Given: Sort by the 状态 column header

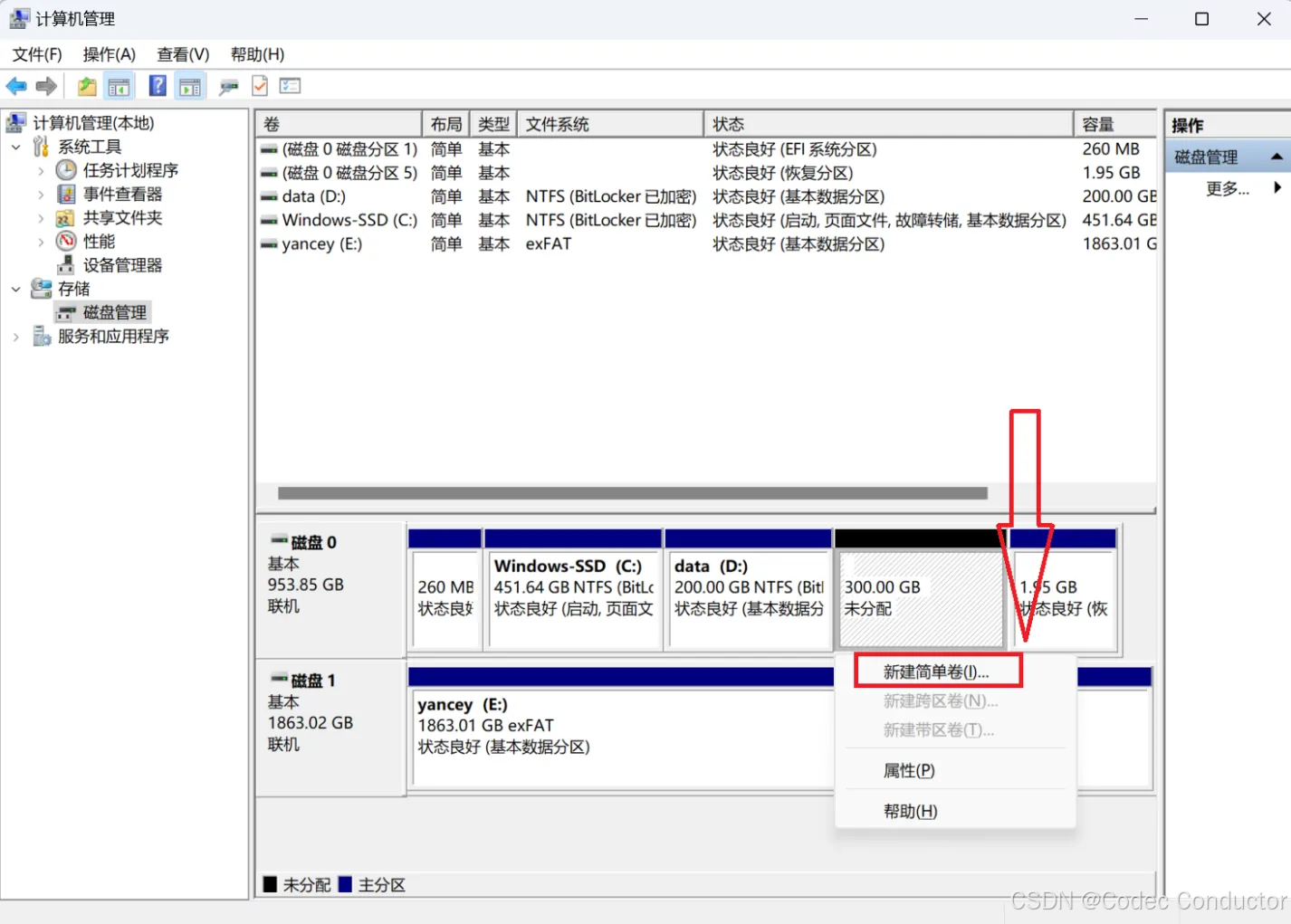Looking at the screenshot, I should pyautogui.click(x=889, y=124).
